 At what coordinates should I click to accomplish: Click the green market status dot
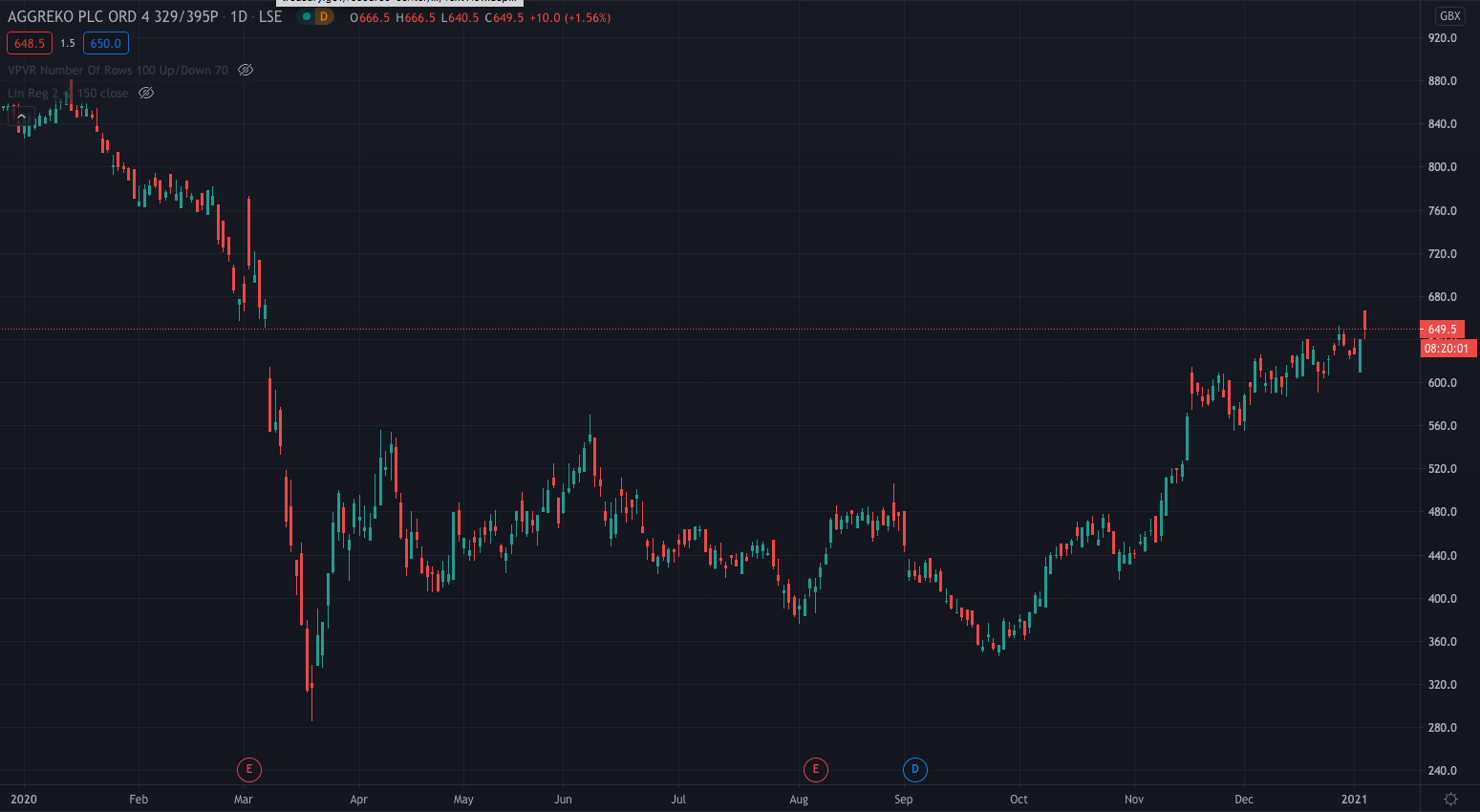[307, 17]
